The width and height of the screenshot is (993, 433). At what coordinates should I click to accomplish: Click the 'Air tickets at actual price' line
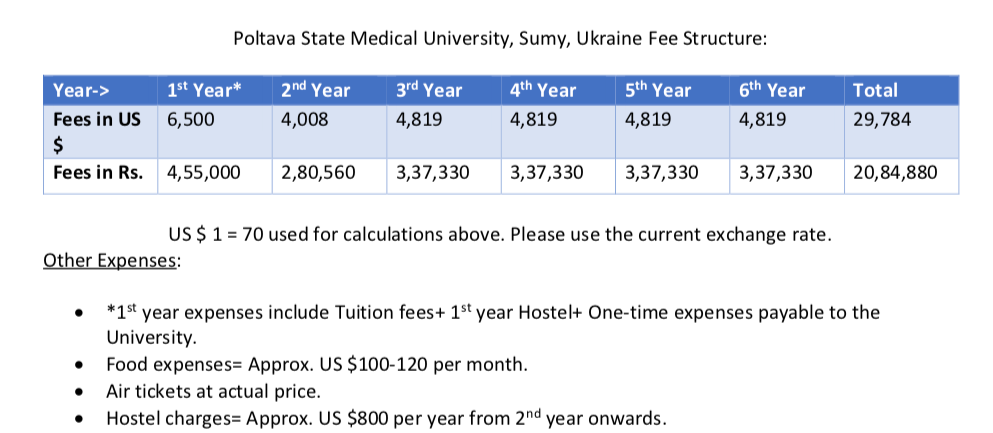point(213,392)
